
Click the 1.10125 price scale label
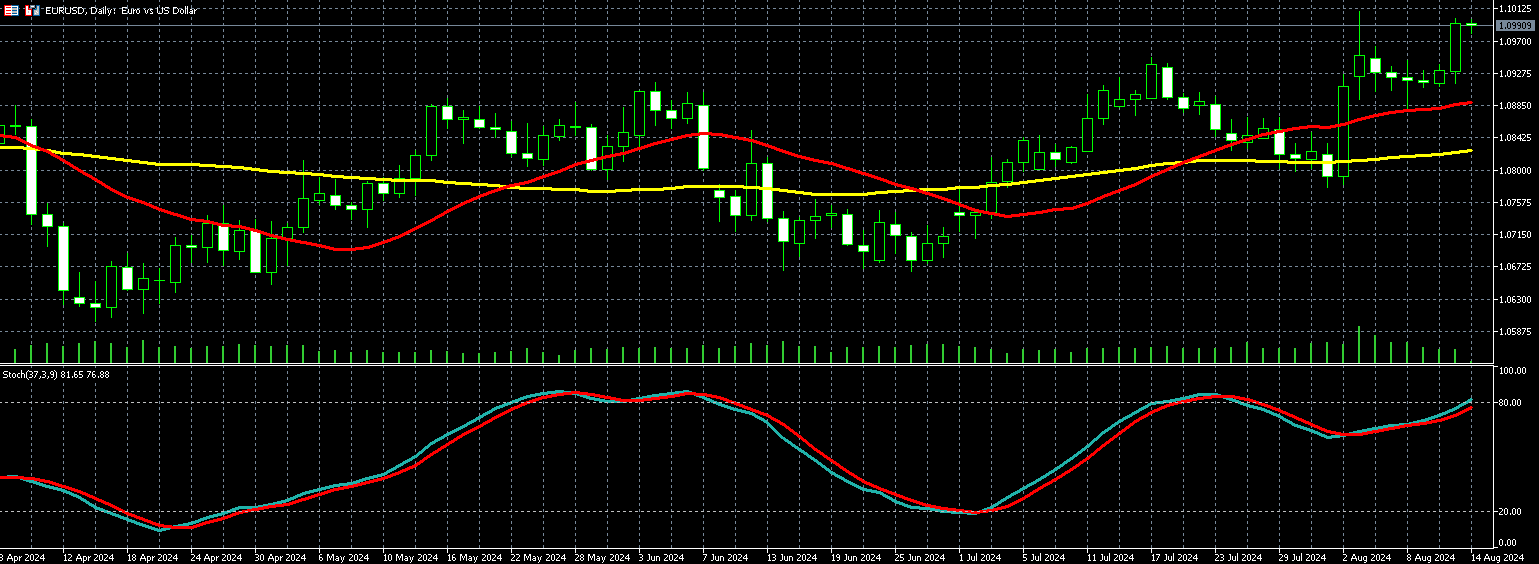1515,9
